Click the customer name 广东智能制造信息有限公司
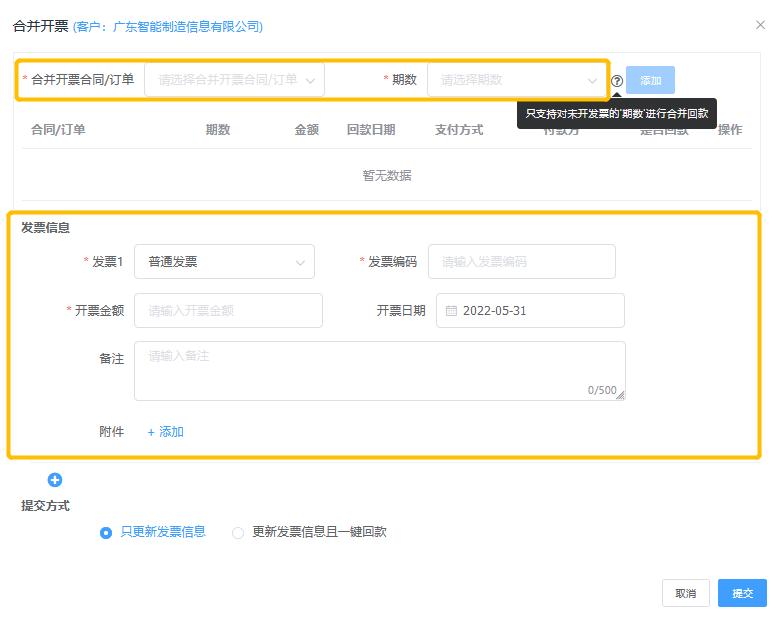781x624 pixels. coord(186,26)
